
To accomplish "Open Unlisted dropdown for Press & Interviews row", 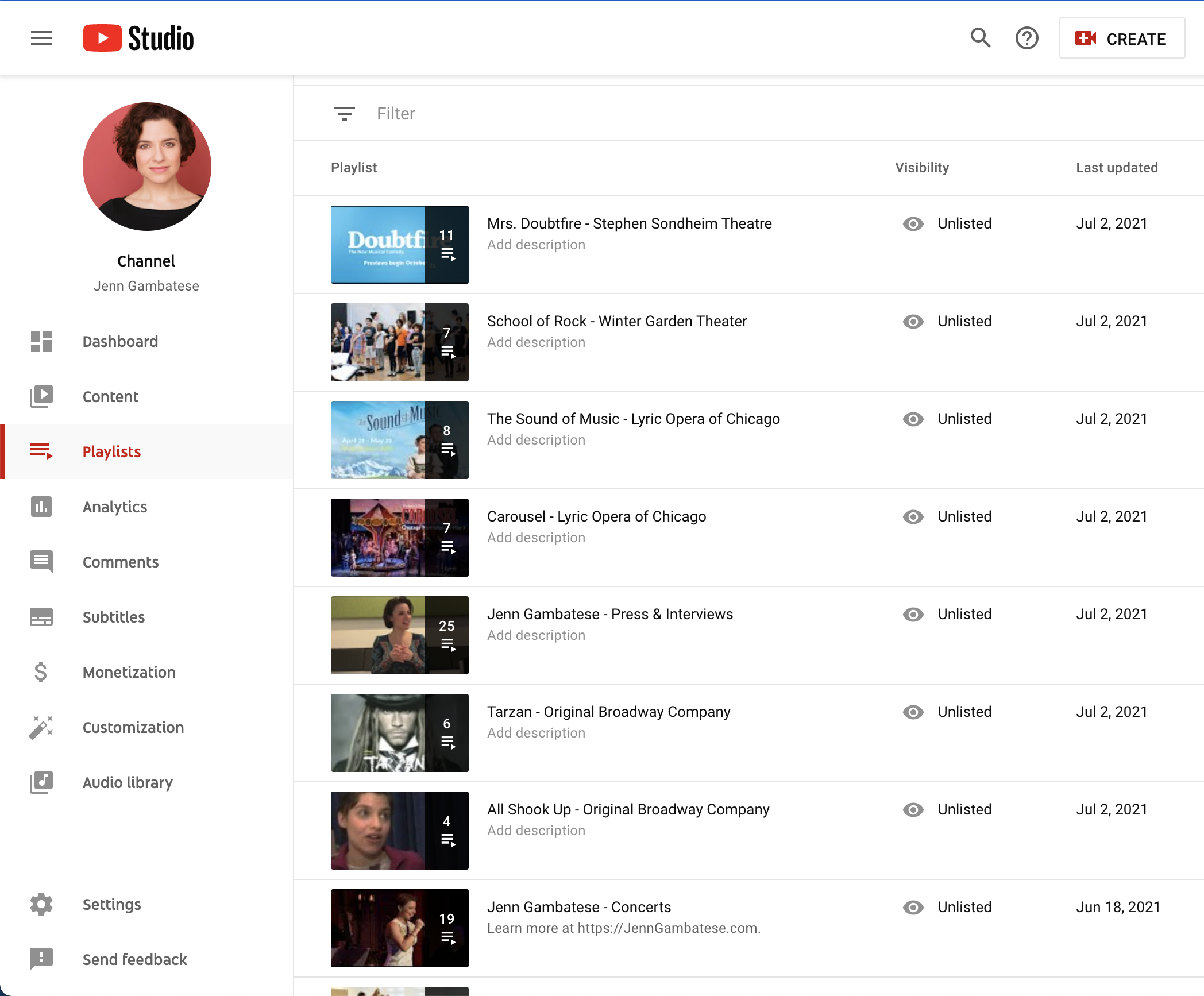I will click(964, 614).
